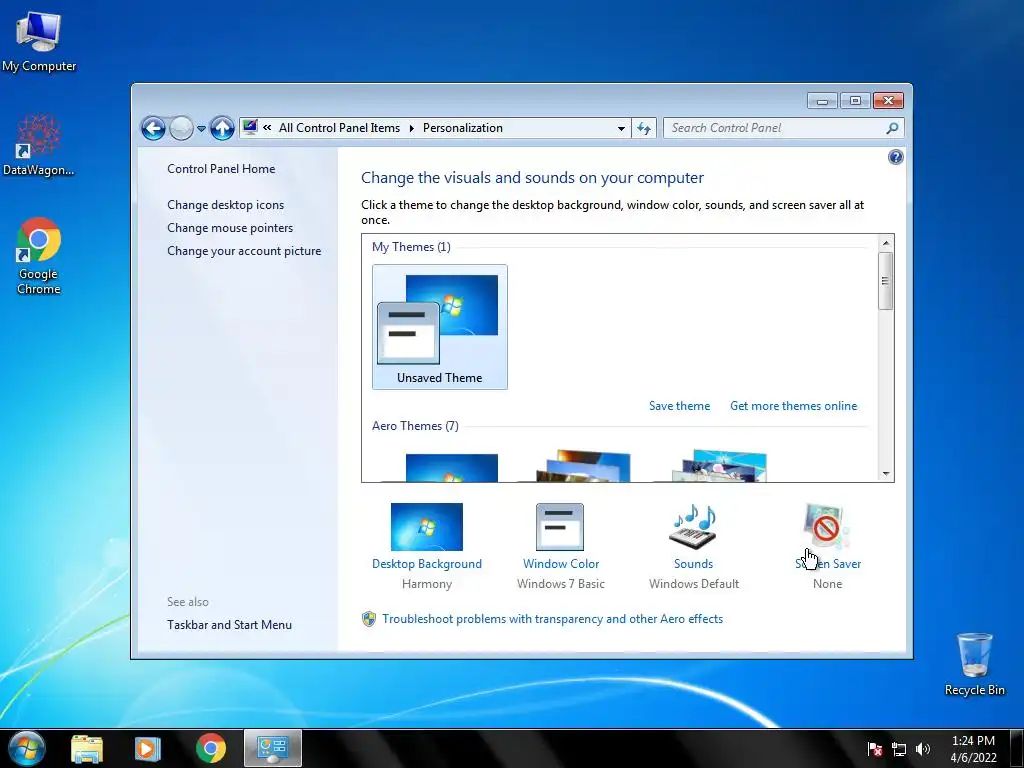
Task: Click Window Color label text
Action: (x=560, y=564)
